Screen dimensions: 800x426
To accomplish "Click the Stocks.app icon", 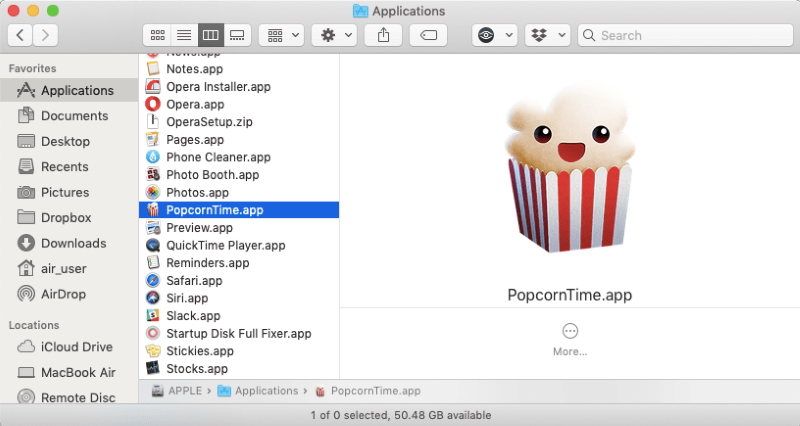I will [x=153, y=368].
